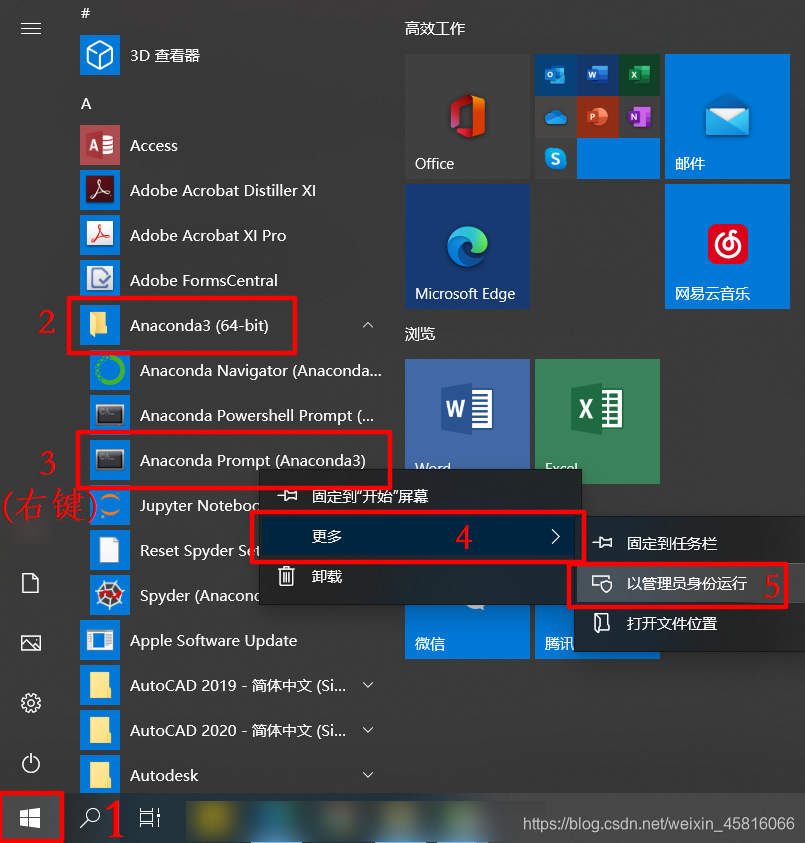Click the Anaconda3 (64-bit) folder icon
The height and width of the screenshot is (843, 805).
(x=100, y=325)
